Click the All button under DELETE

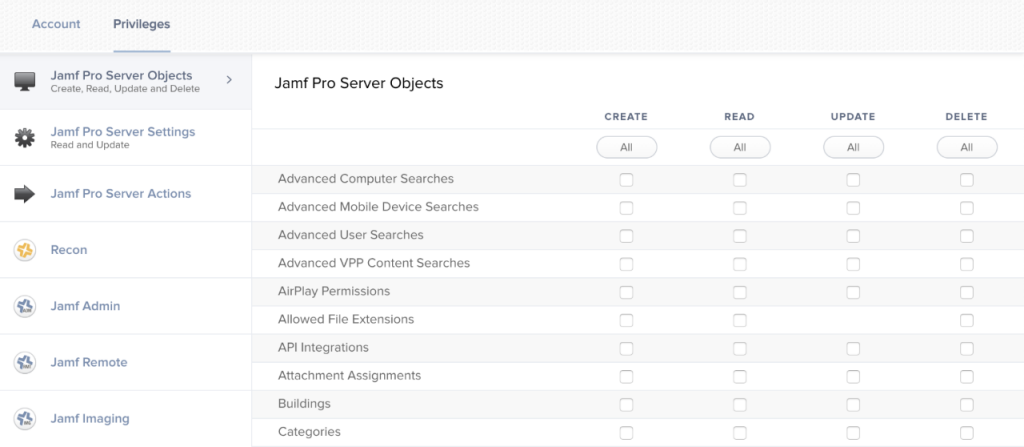(x=967, y=147)
